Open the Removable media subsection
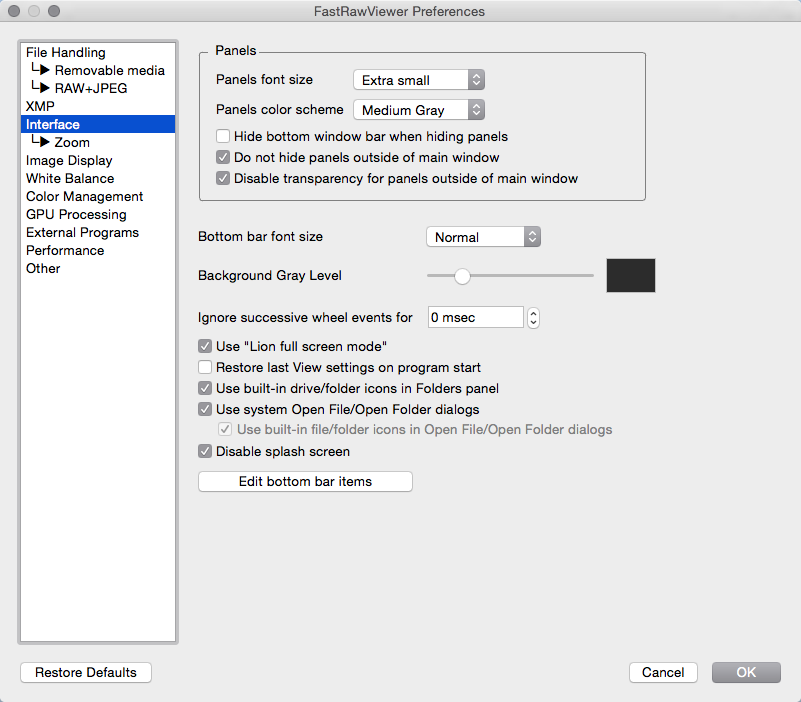The image size is (801, 702). click(98, 70)
